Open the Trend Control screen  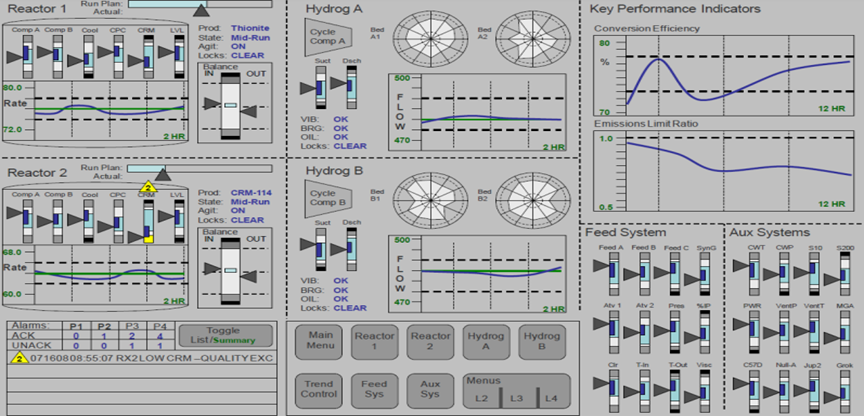pyautogui.click(x=317, y=390)
